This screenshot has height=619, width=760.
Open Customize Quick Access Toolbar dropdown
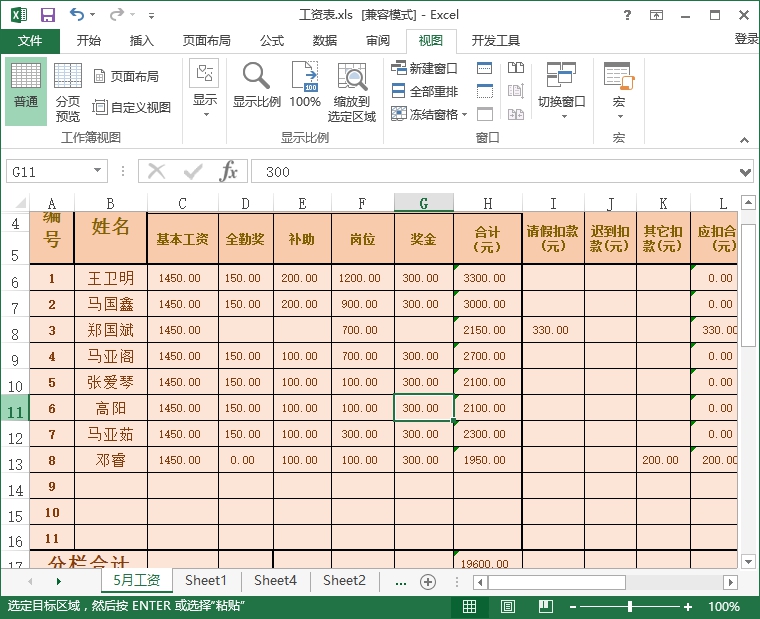(x=151, y=16)
